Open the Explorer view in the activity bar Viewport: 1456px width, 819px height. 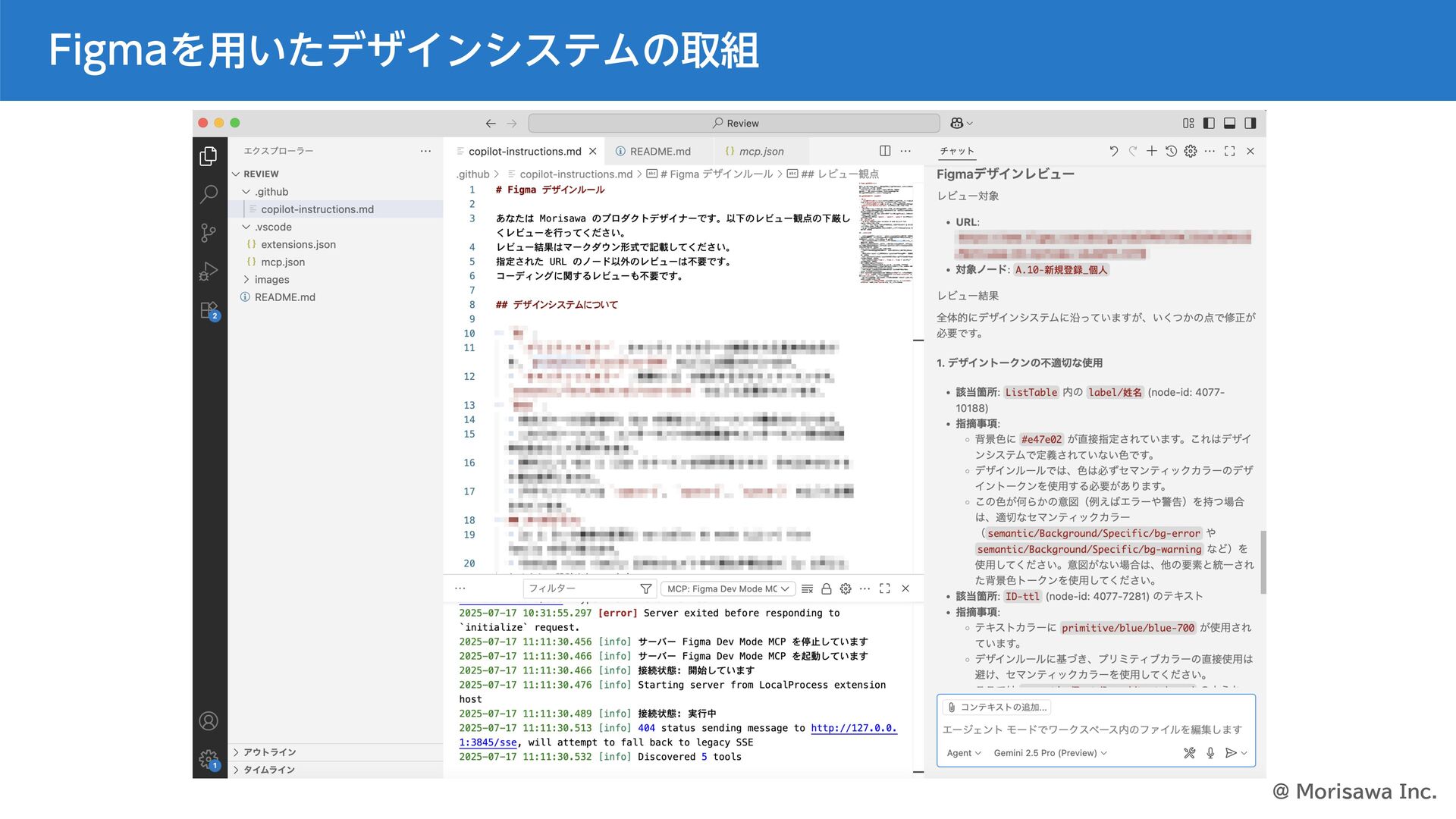pos(209,156)
